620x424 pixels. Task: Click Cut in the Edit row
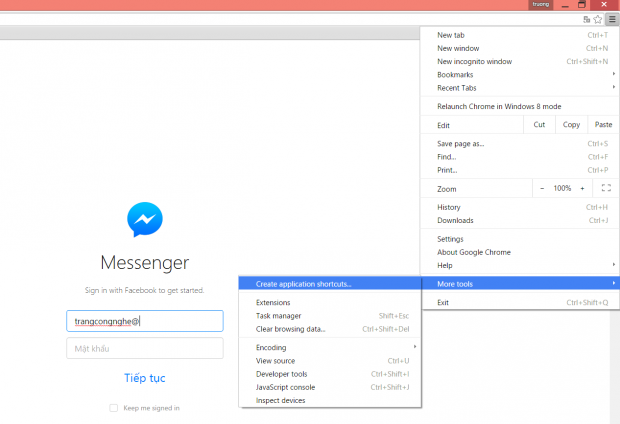tap(539, 125)
